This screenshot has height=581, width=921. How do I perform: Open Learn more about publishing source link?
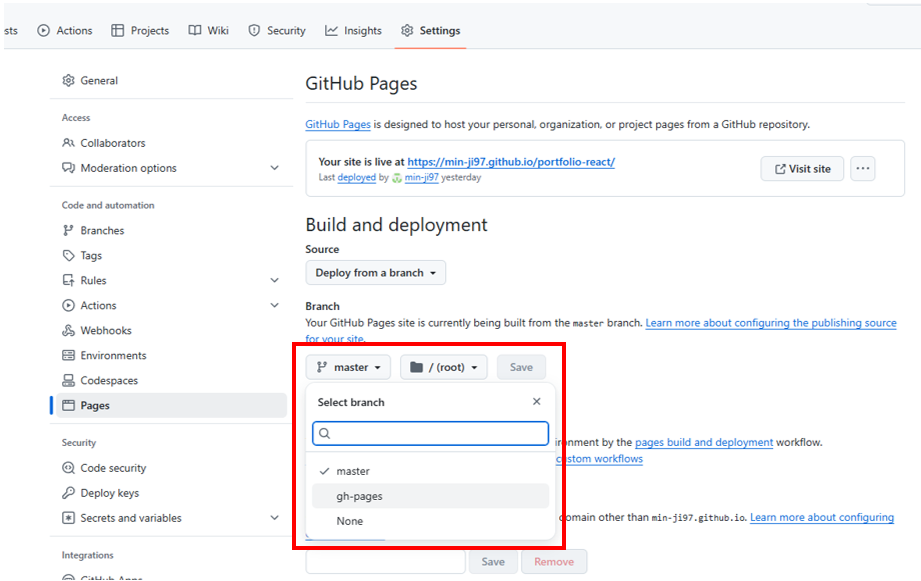pos(771,323)
